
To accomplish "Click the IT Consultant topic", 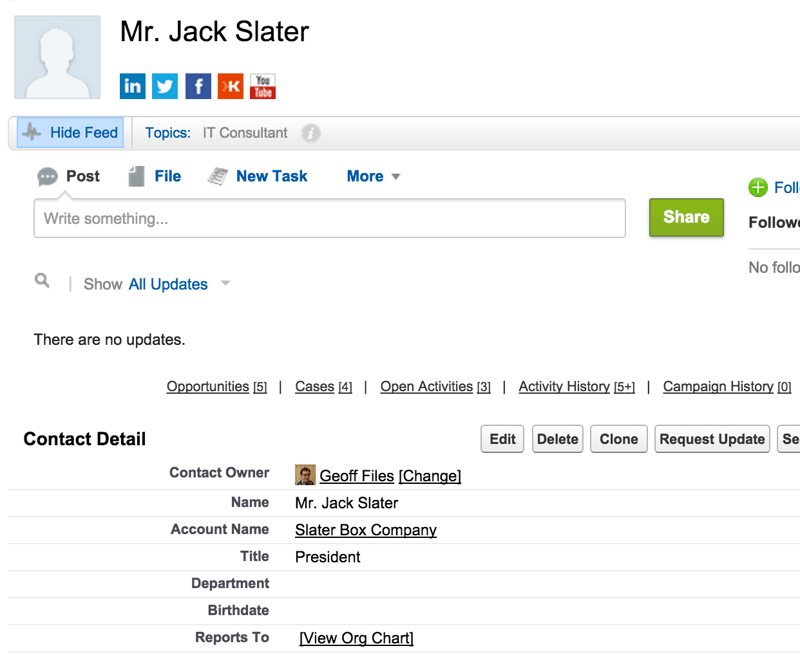I will point(245,133).
